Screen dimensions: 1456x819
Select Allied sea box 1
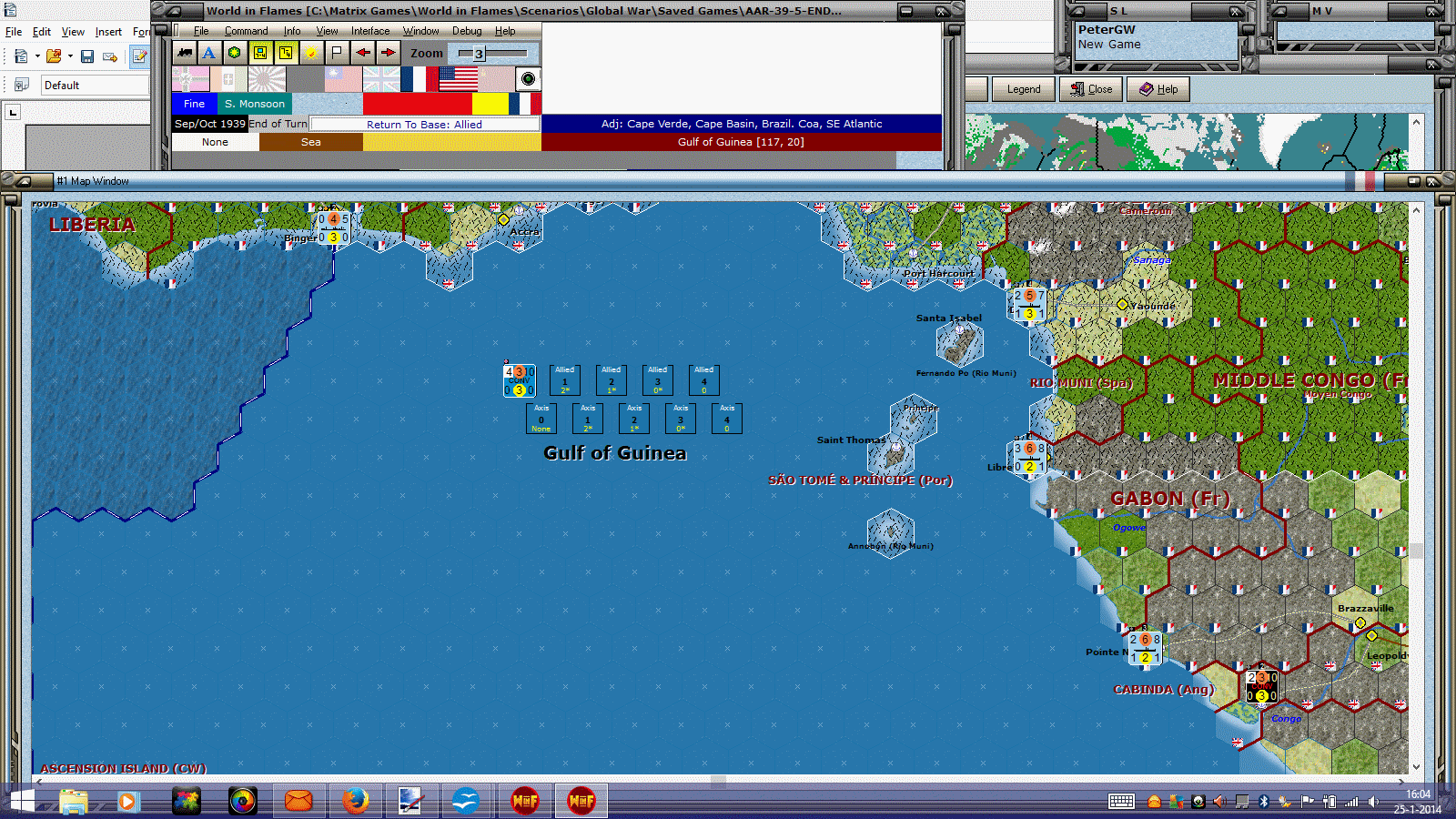565,380
